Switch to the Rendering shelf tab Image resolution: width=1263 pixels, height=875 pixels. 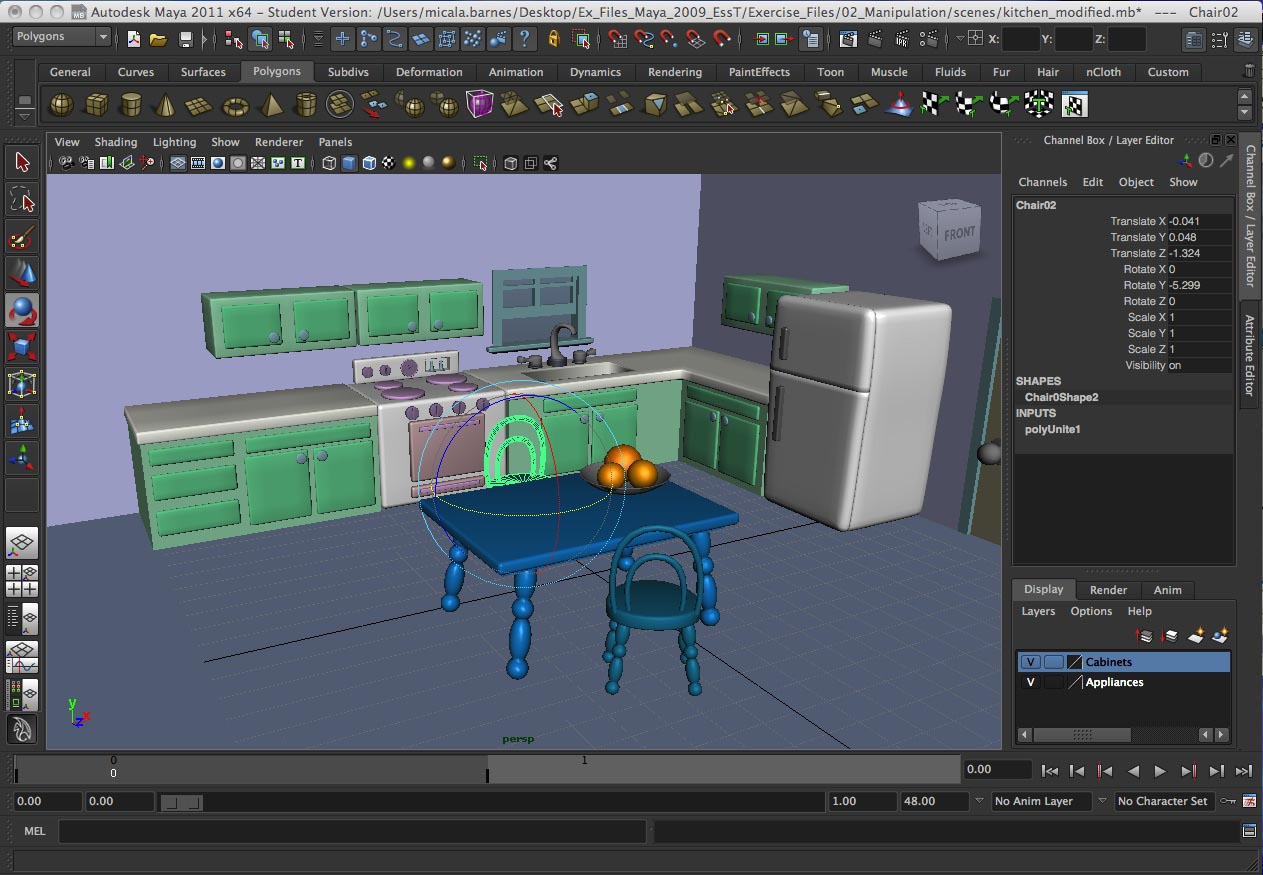pos(675,72)
